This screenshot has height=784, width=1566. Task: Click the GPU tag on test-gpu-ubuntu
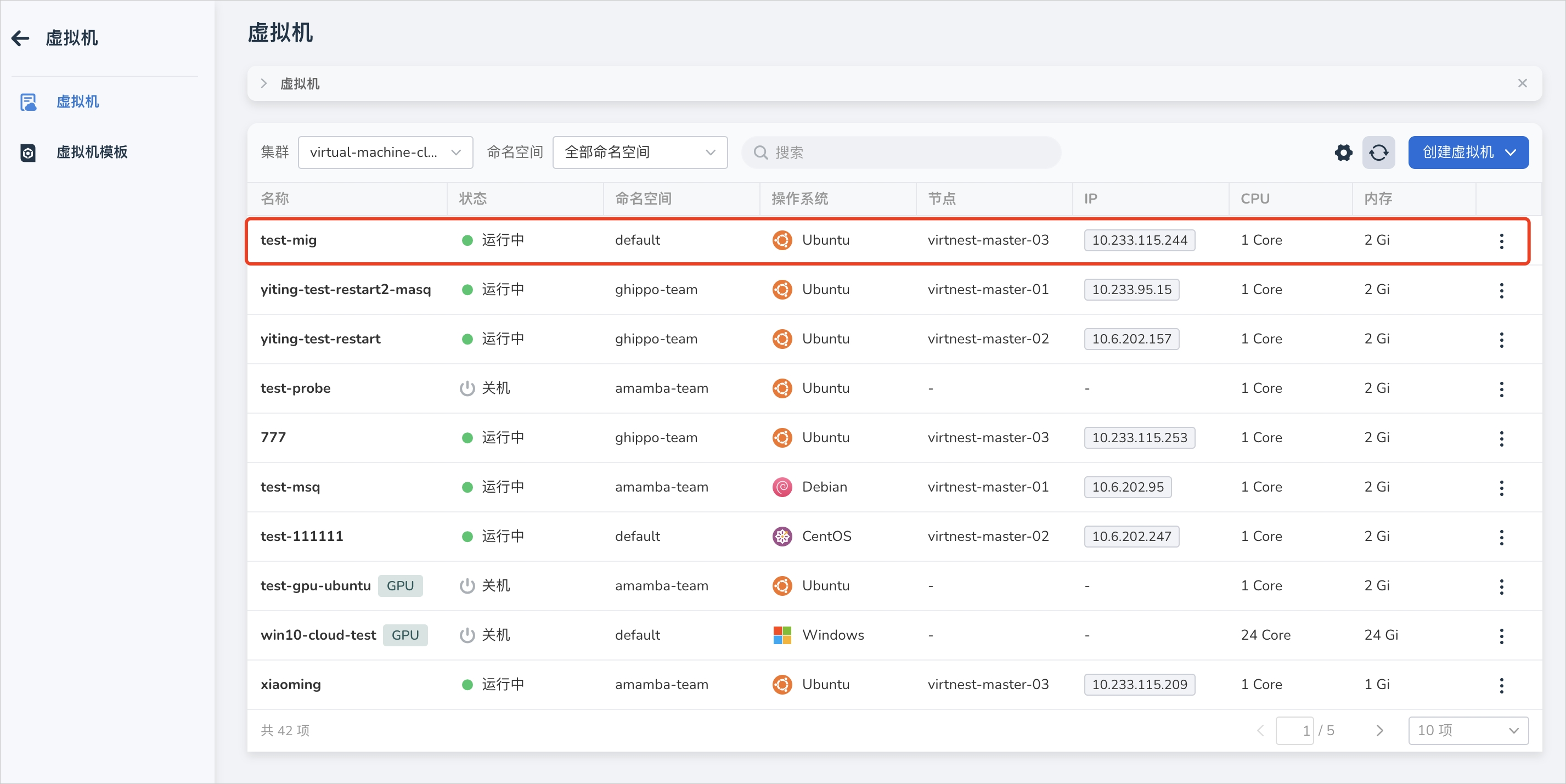tap(400, 586)
